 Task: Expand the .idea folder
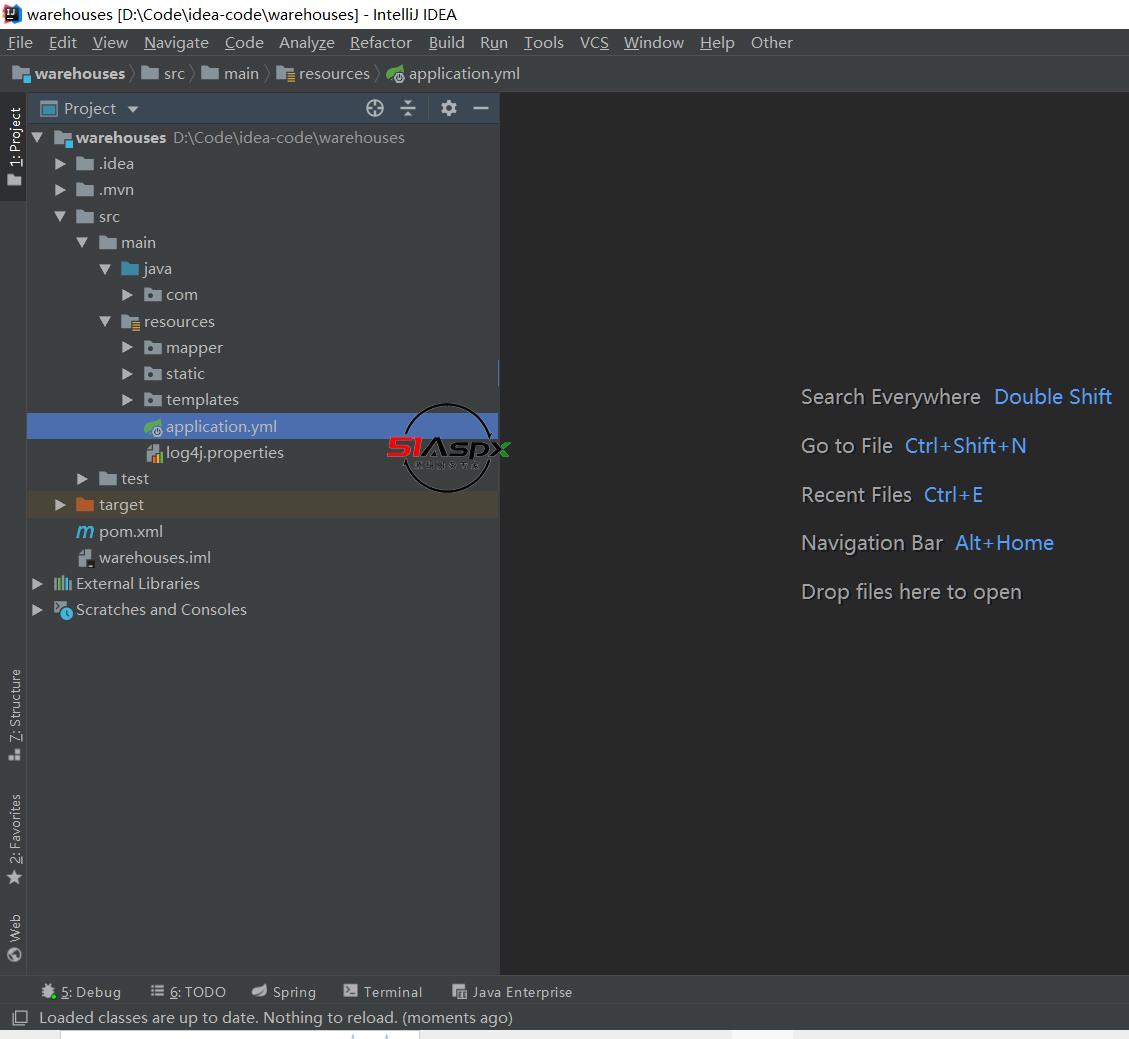[60, 164]
